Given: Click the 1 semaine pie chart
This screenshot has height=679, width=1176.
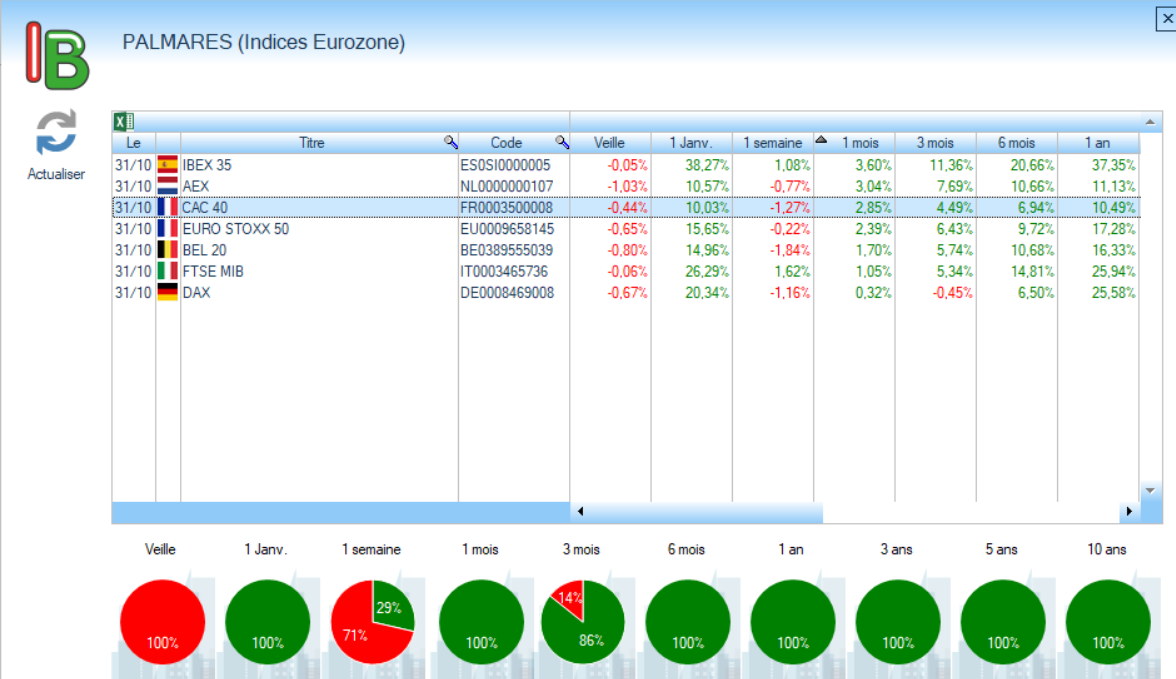Looking at the screenshot, I should click(x=373, y=622).
